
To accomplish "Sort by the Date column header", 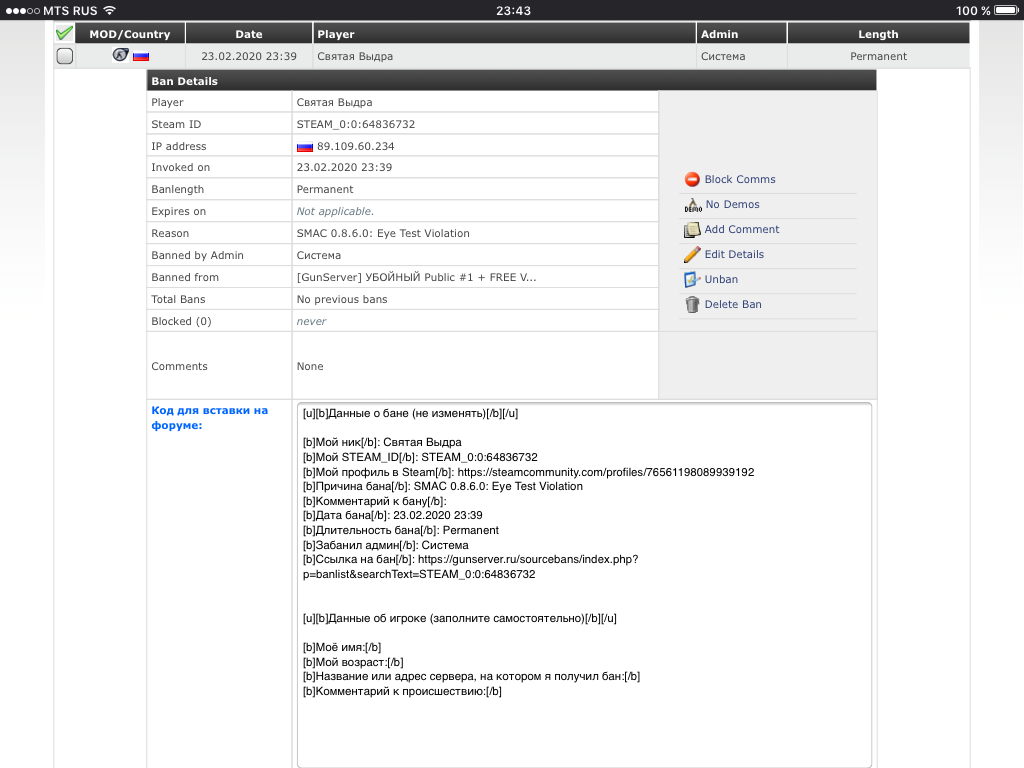I will 249,34.
